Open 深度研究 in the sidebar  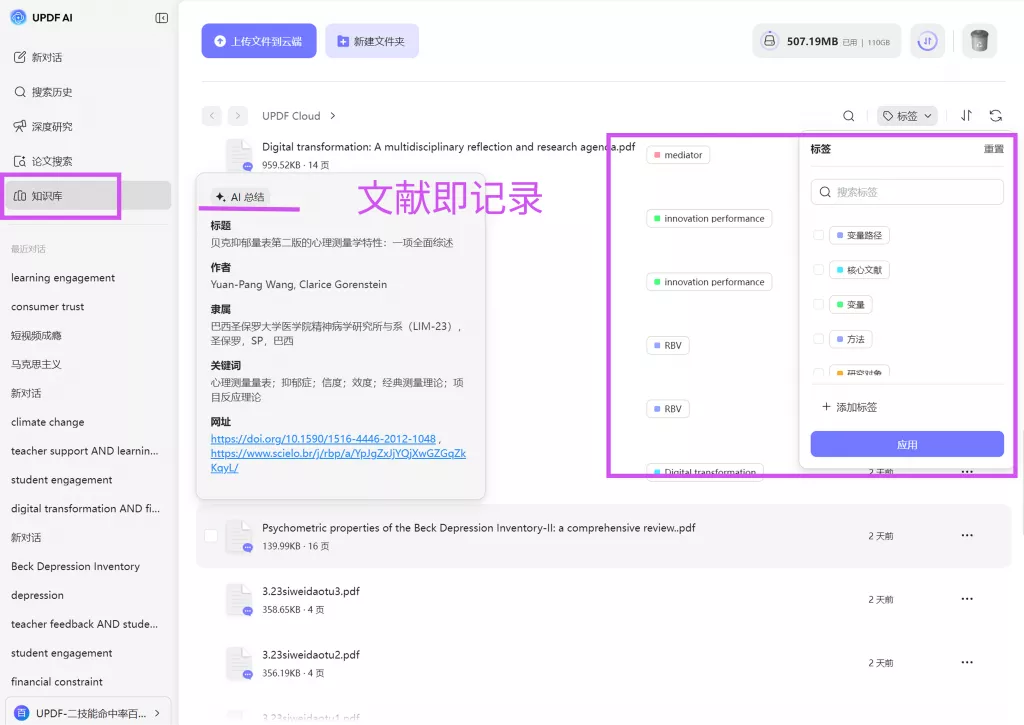52,127
